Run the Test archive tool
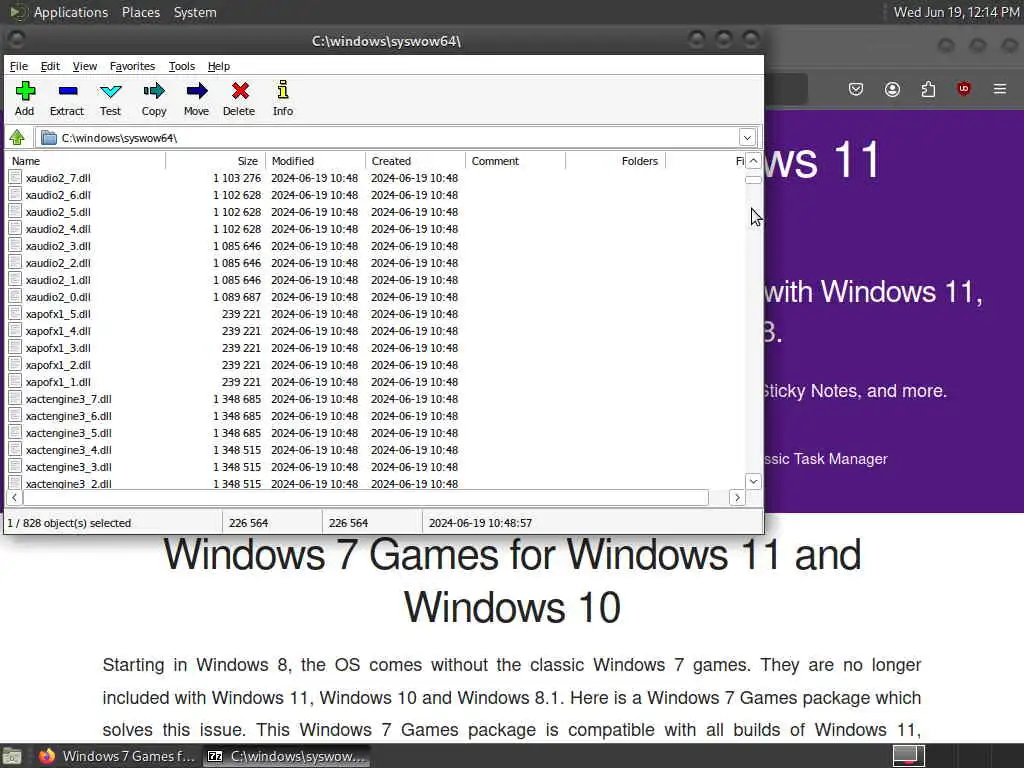Image resolution: width=1024 pixels, height=768 pixels. pos(110,91)
